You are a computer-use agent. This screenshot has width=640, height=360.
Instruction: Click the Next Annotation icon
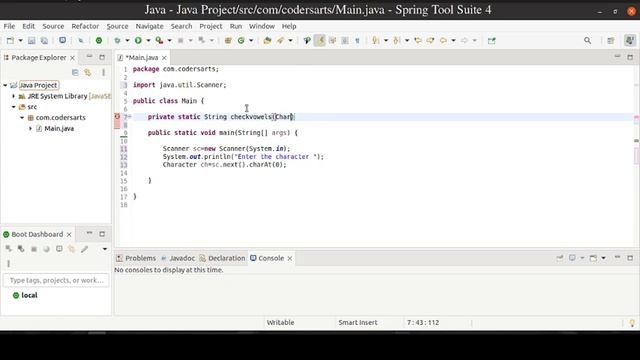click(x=376, y=40)
